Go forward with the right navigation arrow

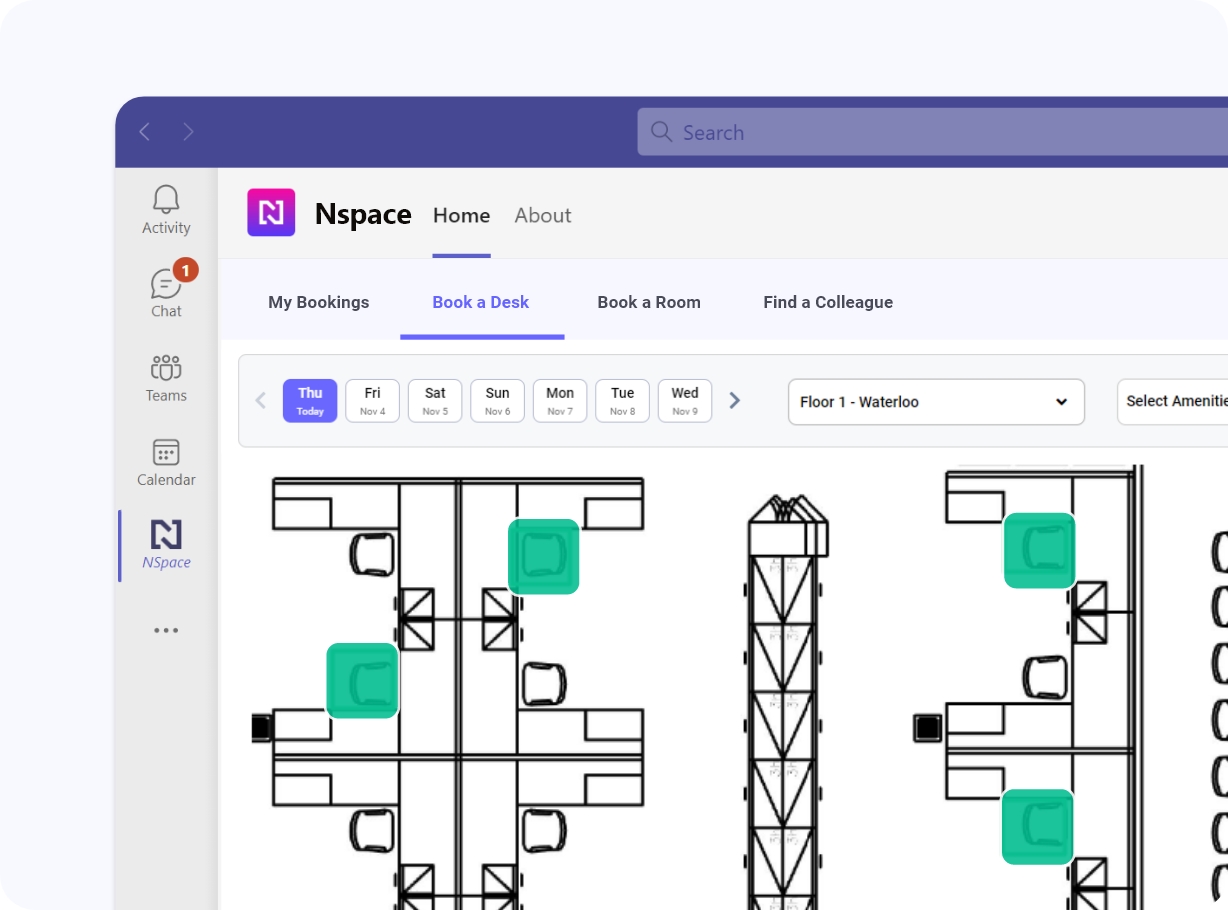point(188,132)
